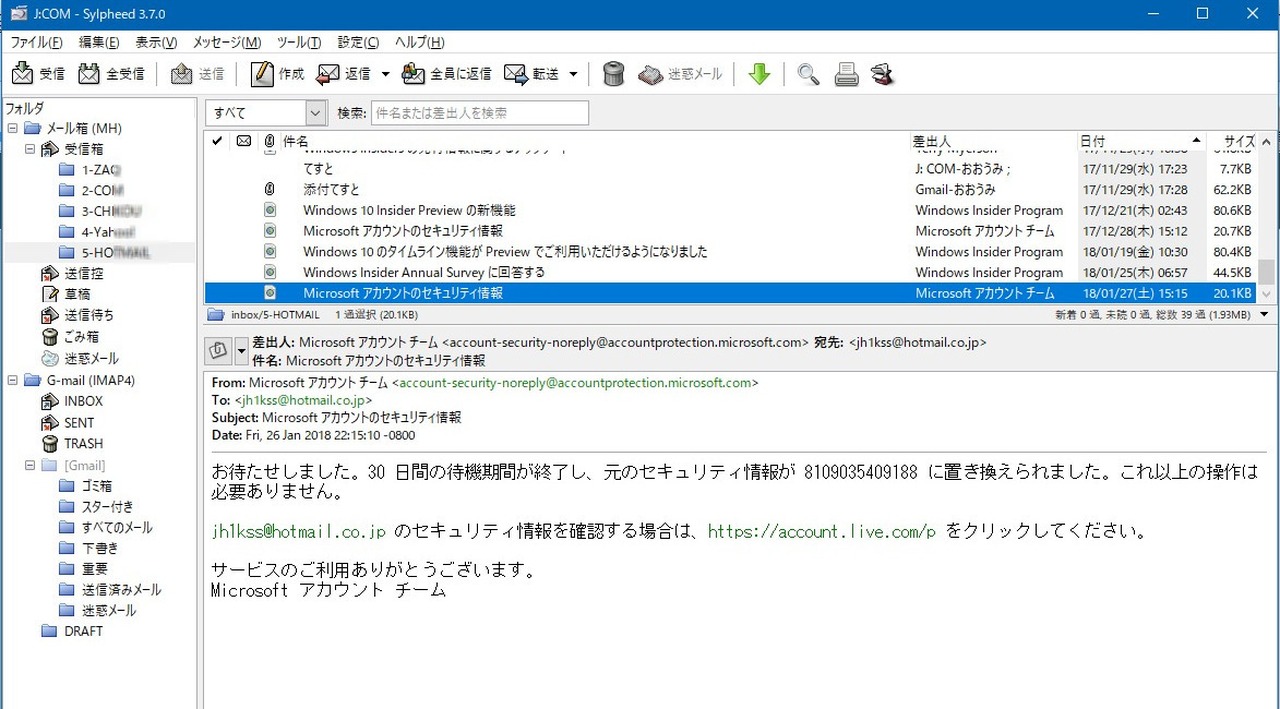Open the 返信 reply dropdown arrow
This screenshot has height=709, width=1280.
385,74
